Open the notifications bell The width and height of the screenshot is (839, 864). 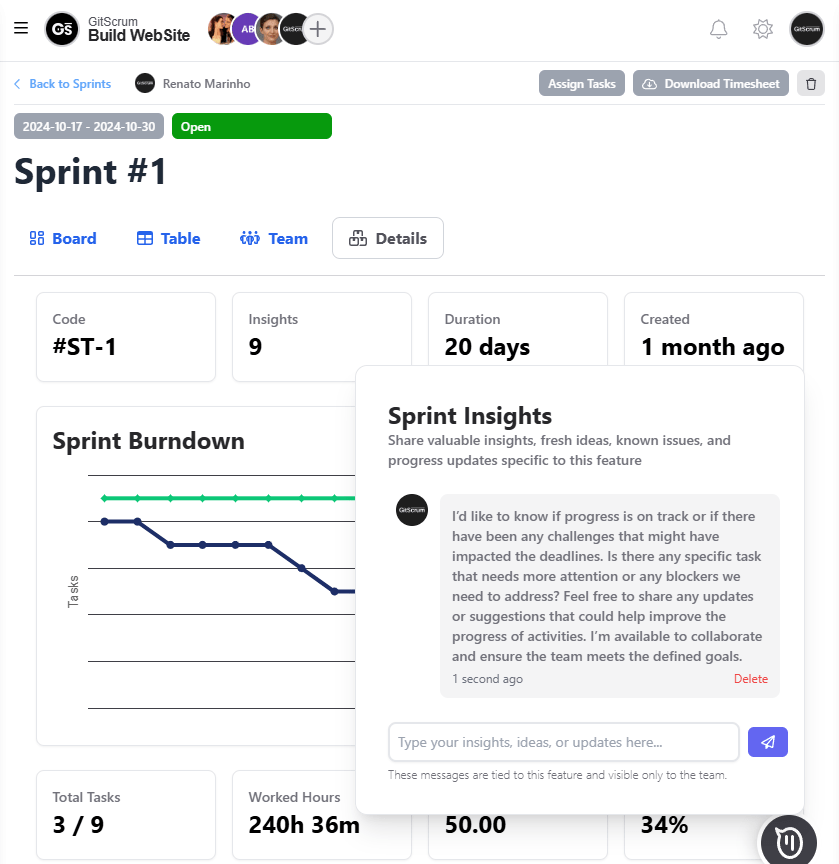tap(718, 29)
